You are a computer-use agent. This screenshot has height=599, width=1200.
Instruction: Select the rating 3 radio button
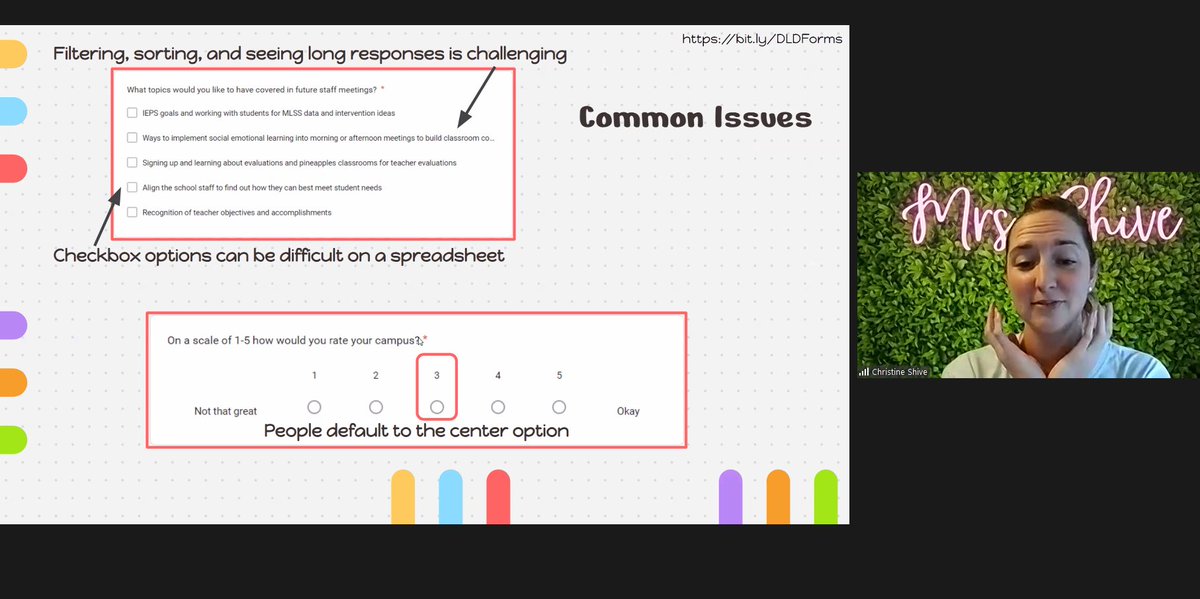[x=436, y=407]
